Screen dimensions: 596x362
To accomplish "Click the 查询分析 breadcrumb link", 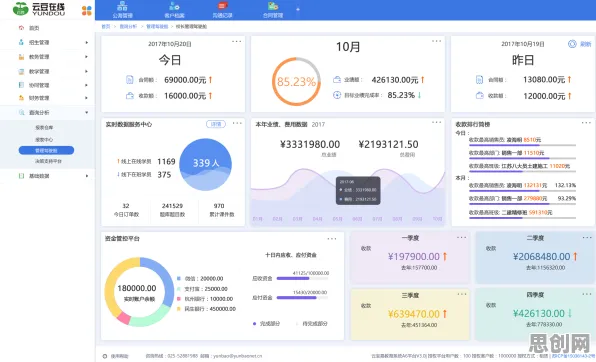I will click(128, 27).
